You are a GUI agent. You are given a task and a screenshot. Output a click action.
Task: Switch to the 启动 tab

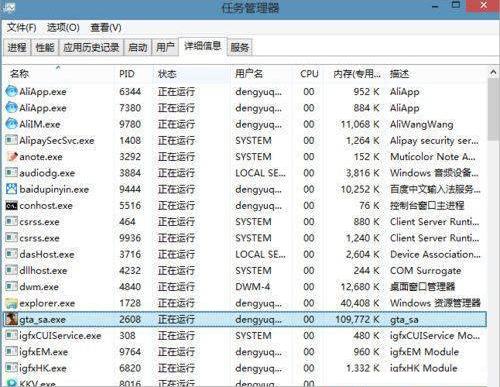(137, 47)
